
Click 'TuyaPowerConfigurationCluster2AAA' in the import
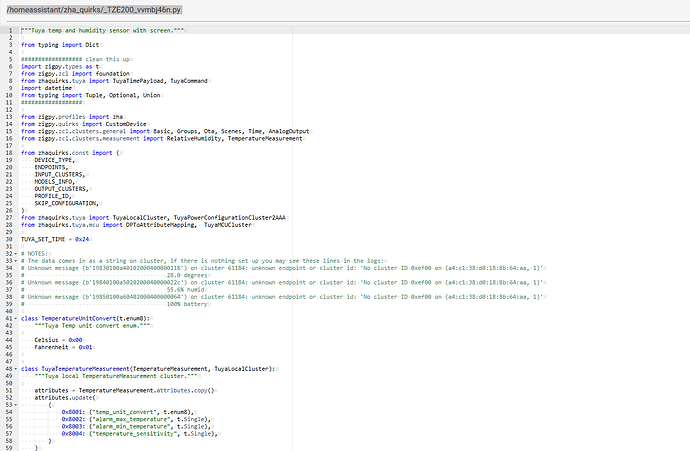point(230,218)
